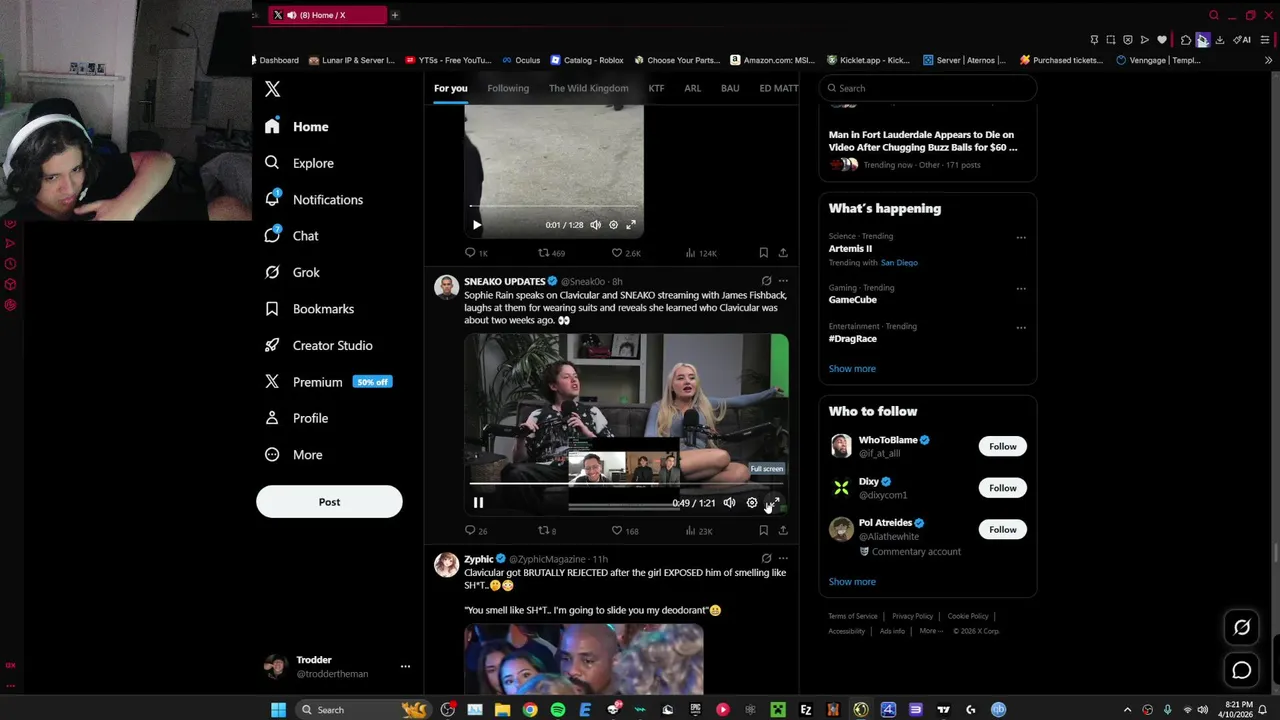Share the top post

(783, 253)
